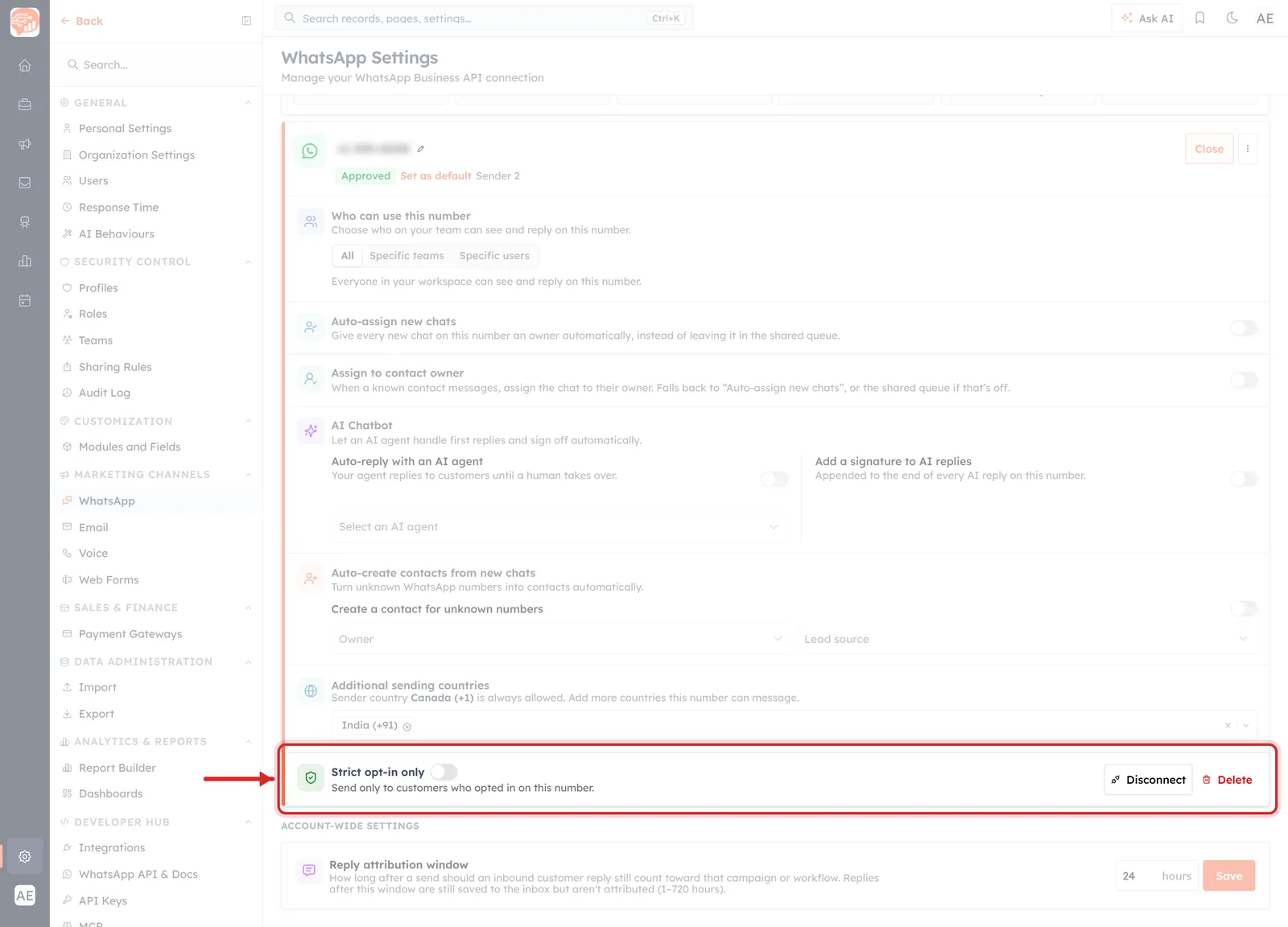The width and height of the screenshot is (1288, 927).
Task: Open the Owner dropdown
Action: point(559,639)
